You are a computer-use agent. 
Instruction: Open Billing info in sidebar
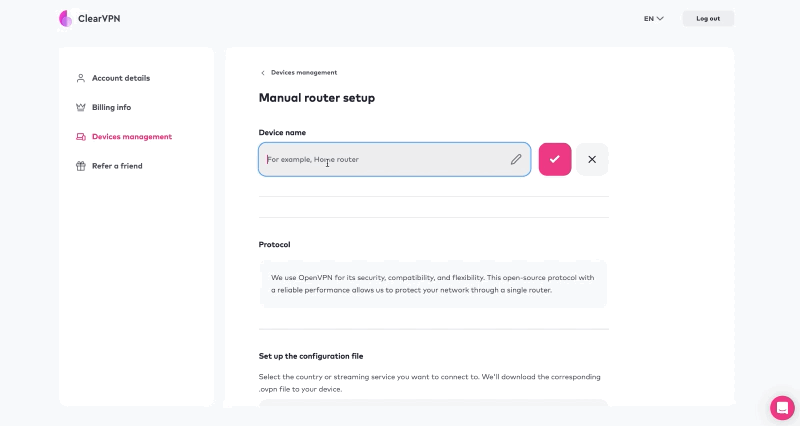[111, 107]
